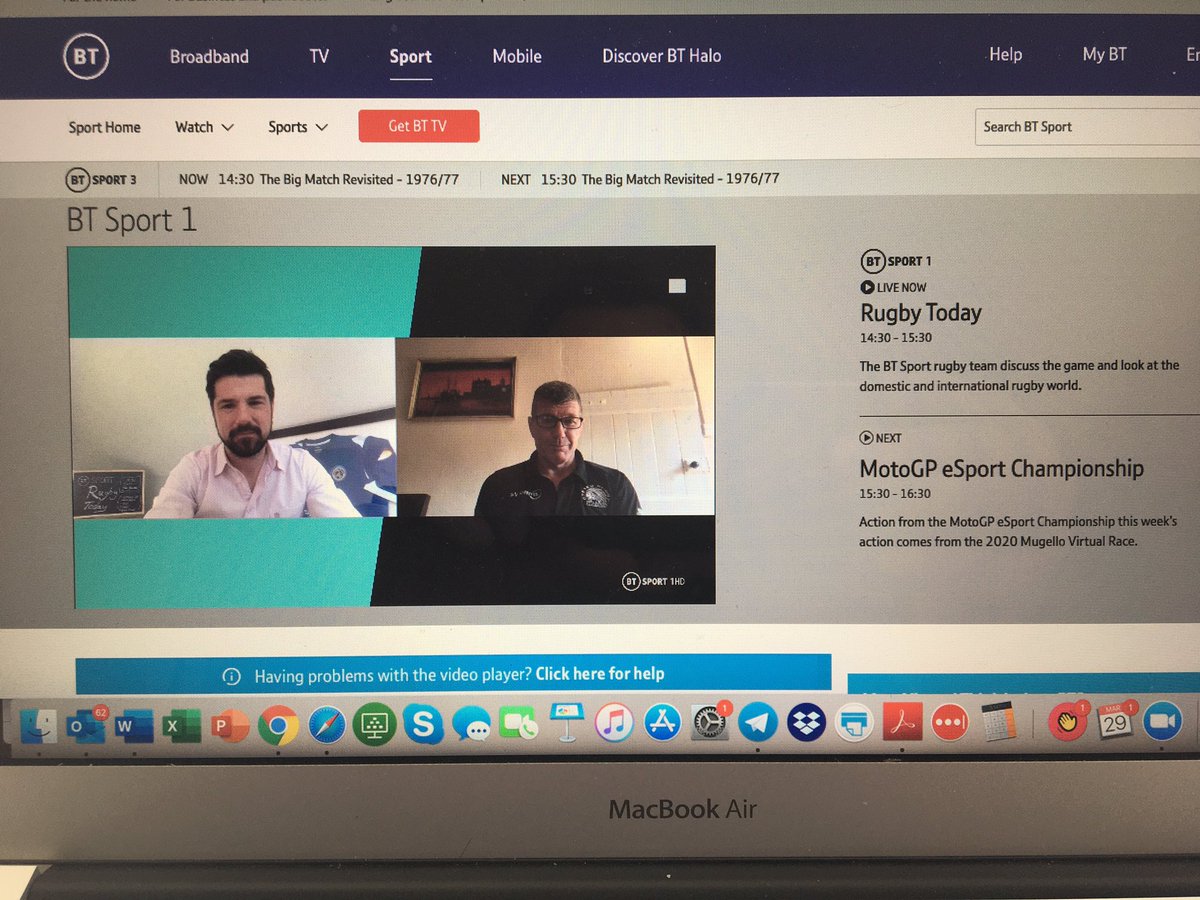Open FaceTime from the dock
This screenshot has width=1200, height=900.
(518, 725)
